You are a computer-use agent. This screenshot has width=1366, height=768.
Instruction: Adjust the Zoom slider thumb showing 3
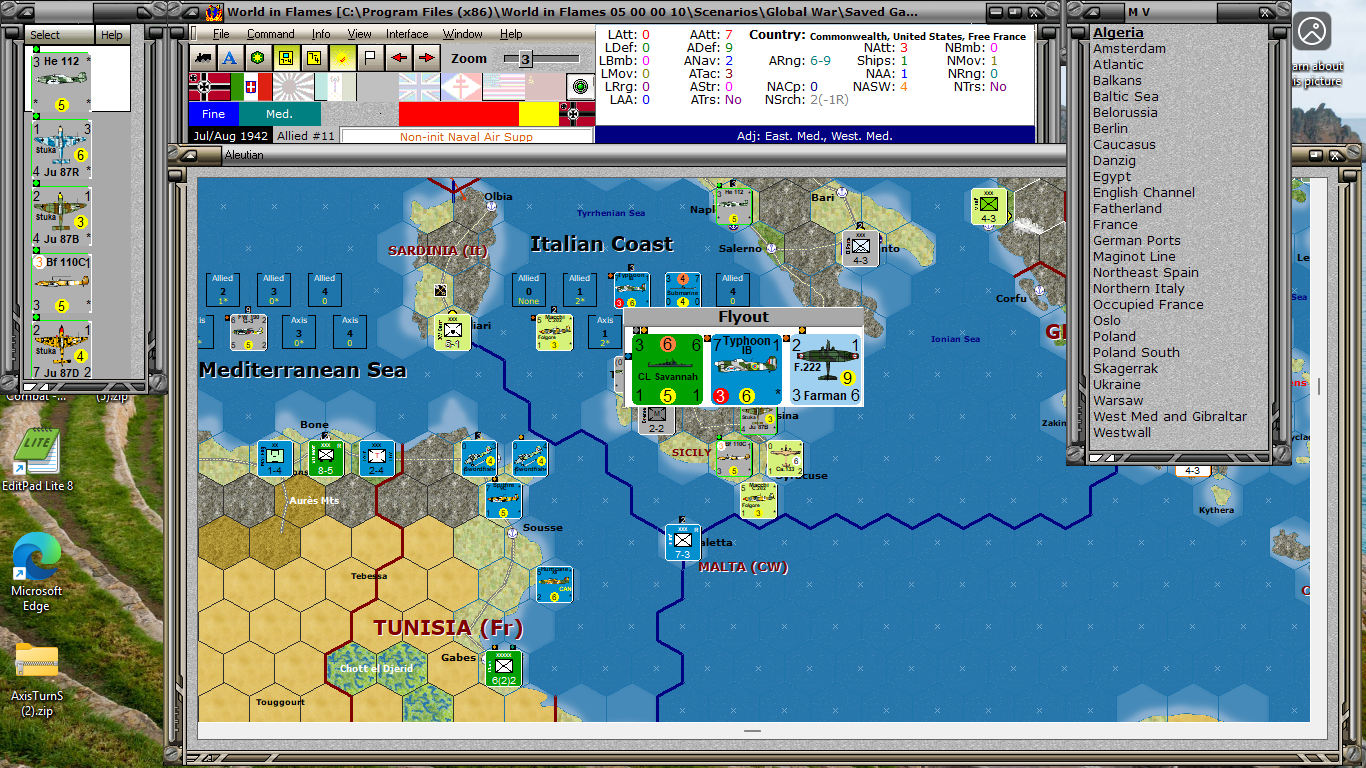(x=525, y=59)
